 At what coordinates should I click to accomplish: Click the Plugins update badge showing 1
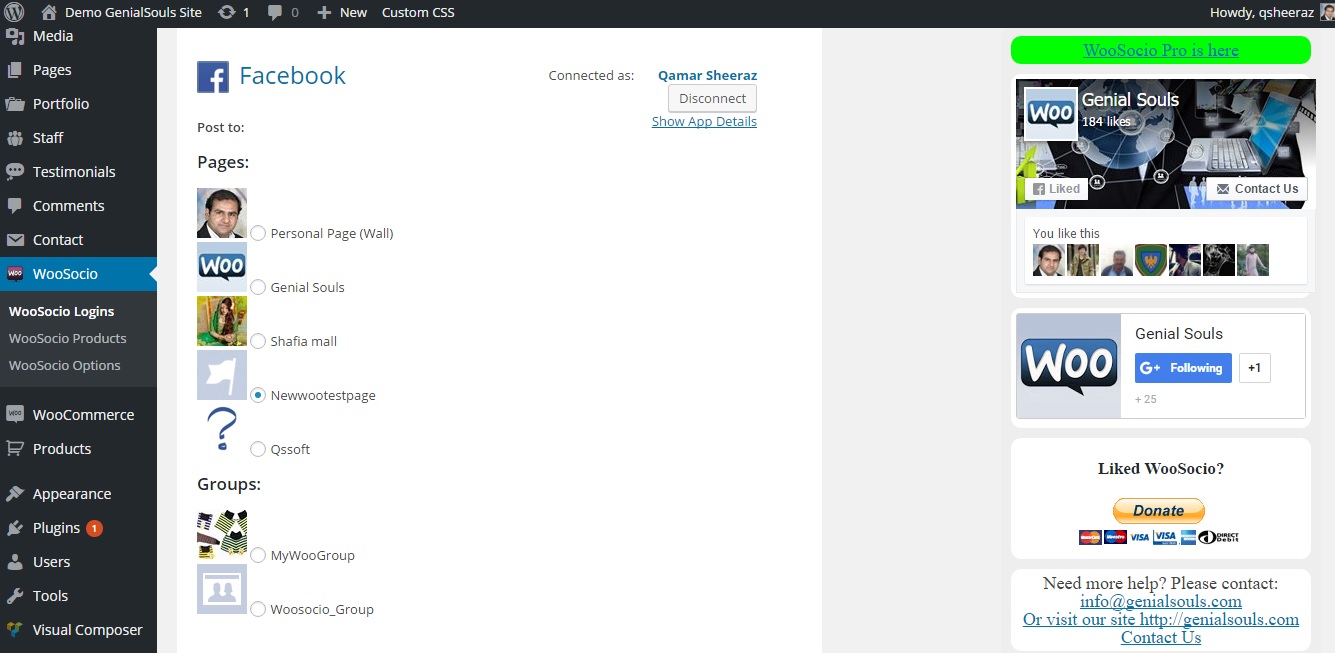pos(94,528)
